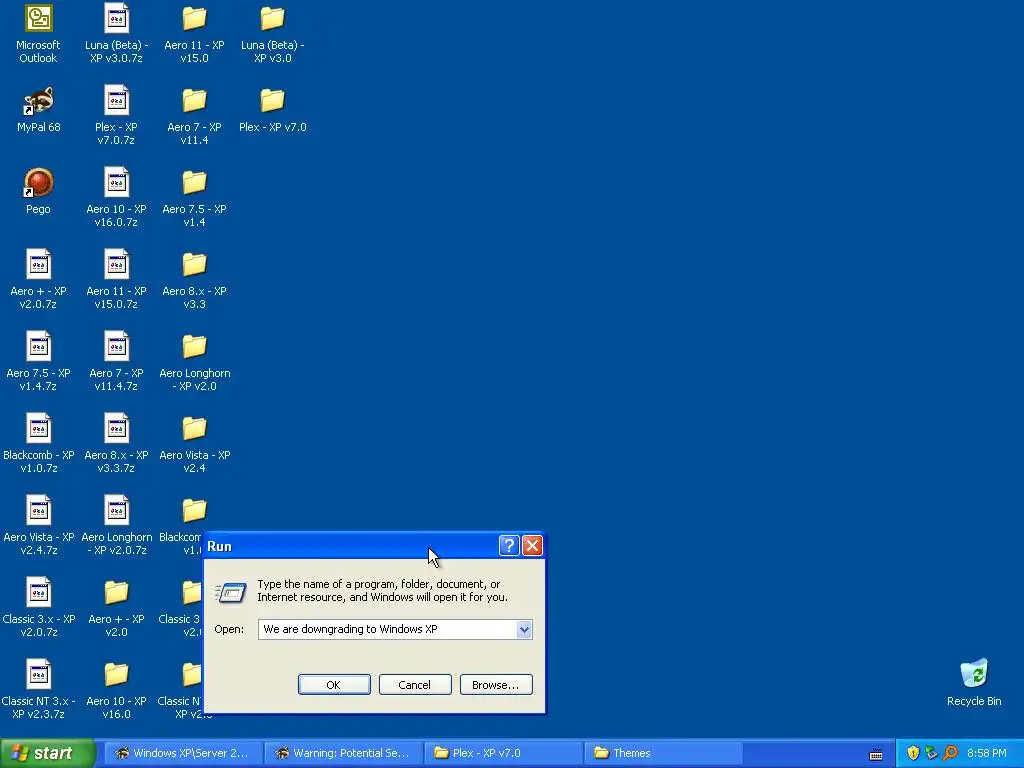Viewport: 1024px width, 768px height.
Task: Select the Microsoft Outlook desktop icon
Action: tap(38, 34)
